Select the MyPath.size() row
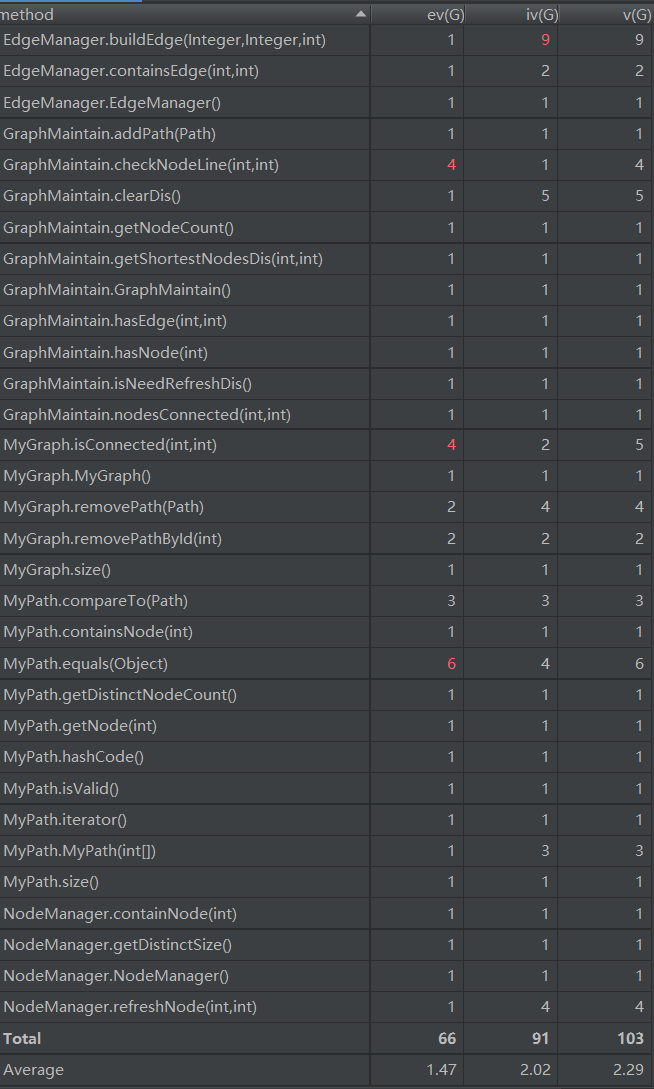The width and height of the screenshot is (654, 1089). 327,882
